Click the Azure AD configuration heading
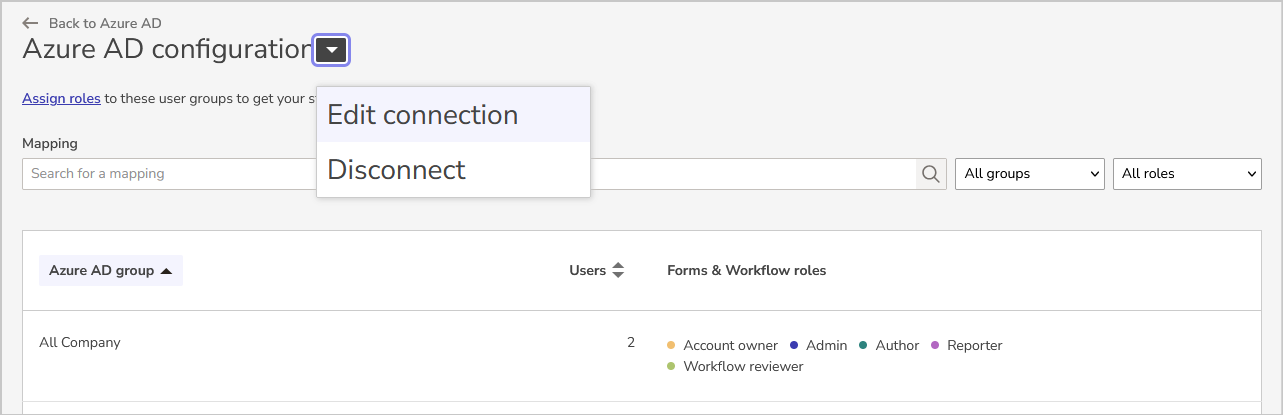Screen dimensions: 1283x415 168,50
